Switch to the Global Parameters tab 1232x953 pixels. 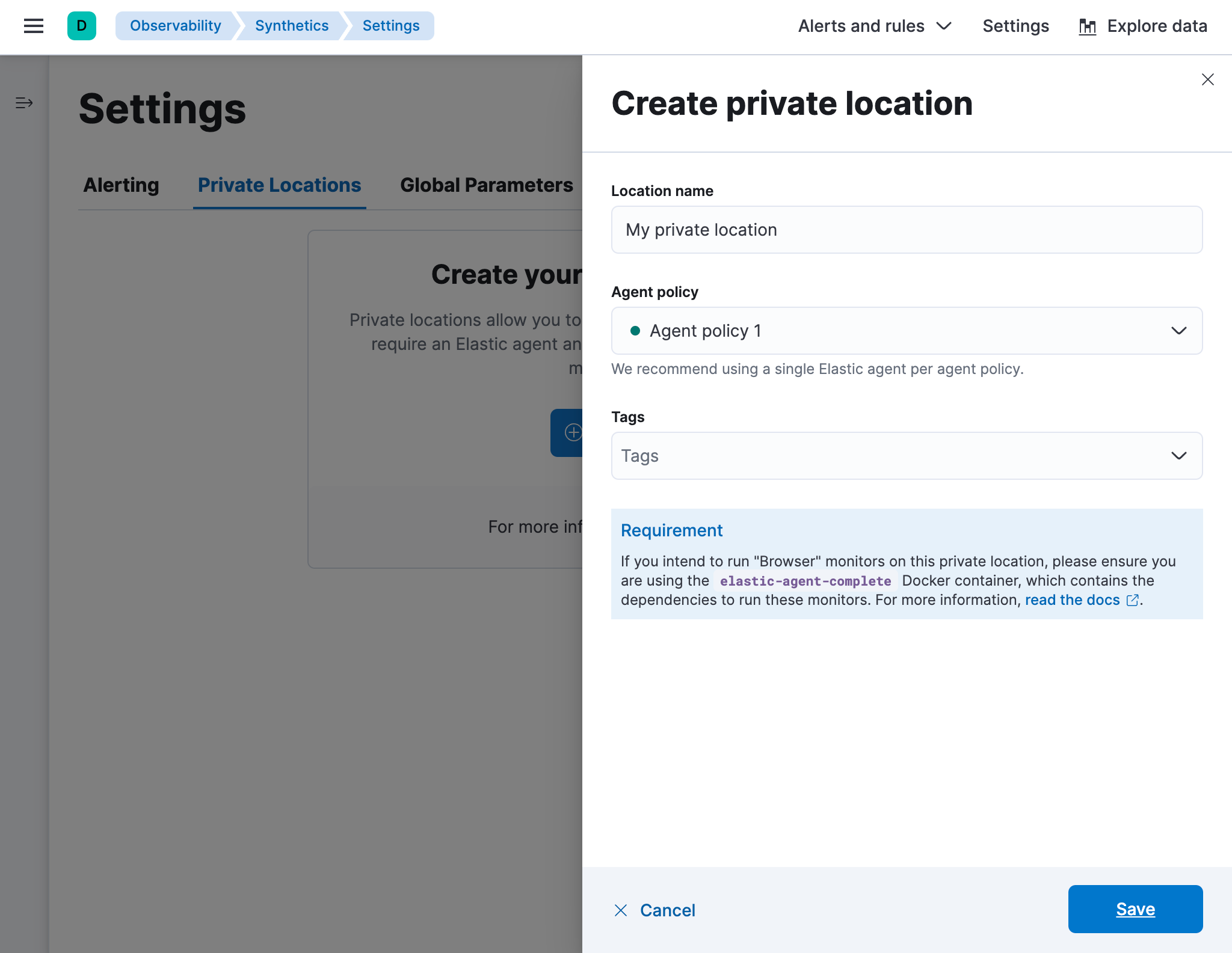(x=485, y=185)
